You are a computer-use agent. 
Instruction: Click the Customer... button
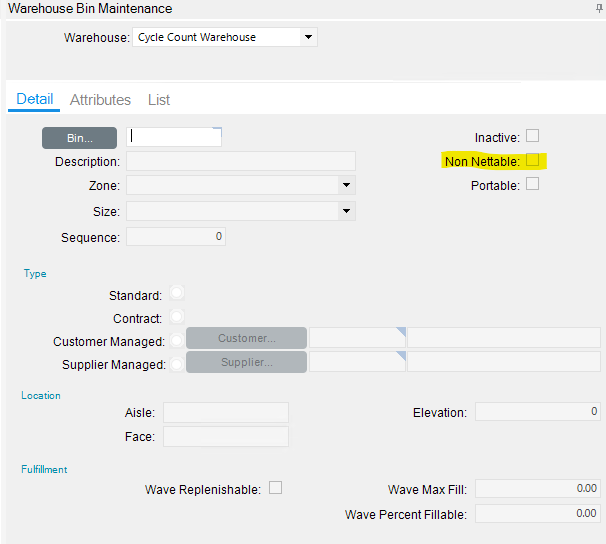click(x=246, y=338)
